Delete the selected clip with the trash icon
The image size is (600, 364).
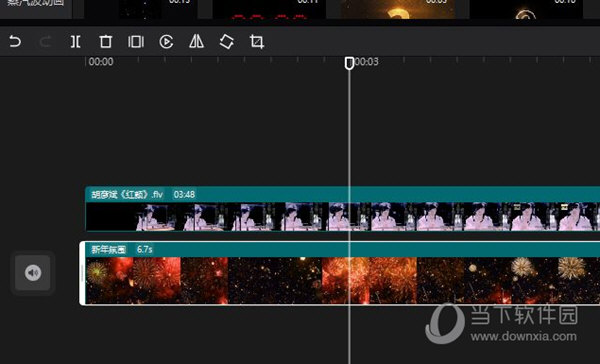click(x=106, y=41)
